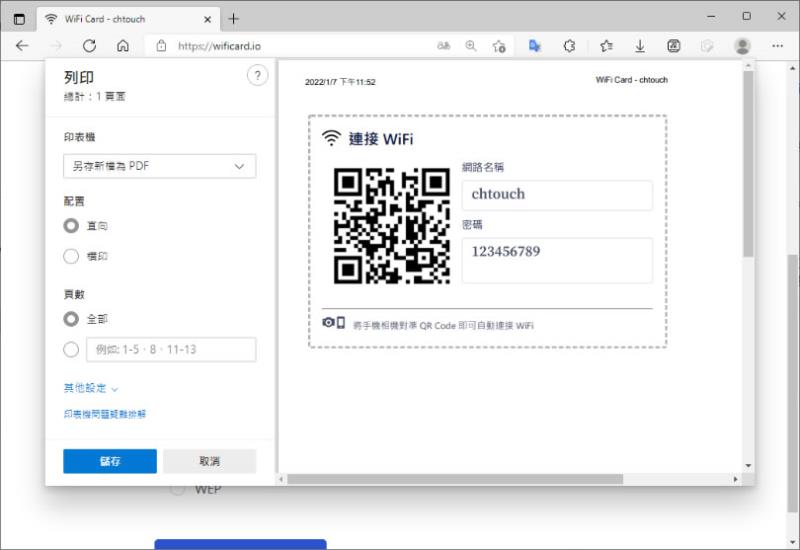View site info lock icon
Screen dimensions: 800x550
coord(161,46)
